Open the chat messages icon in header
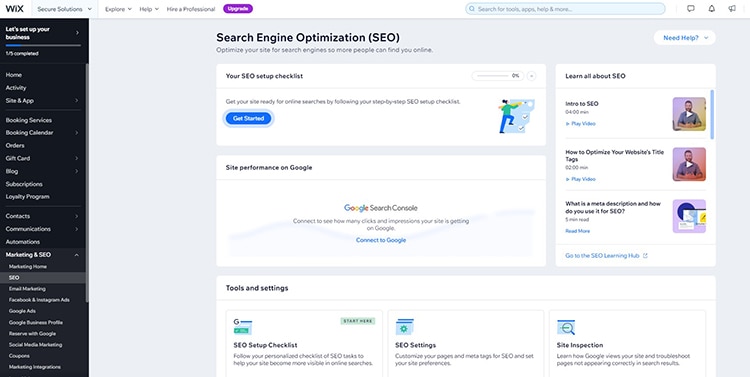Screen dimensions: 750x377 click(691, 9)
